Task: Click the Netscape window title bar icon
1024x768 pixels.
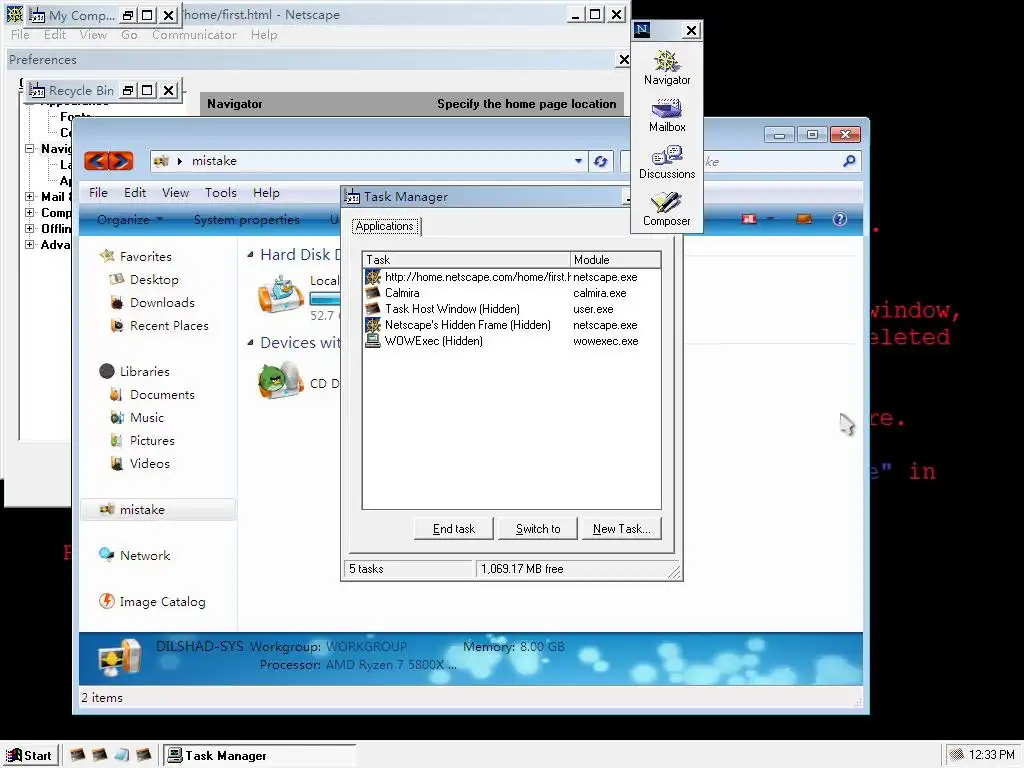Action: coord(14,14)
